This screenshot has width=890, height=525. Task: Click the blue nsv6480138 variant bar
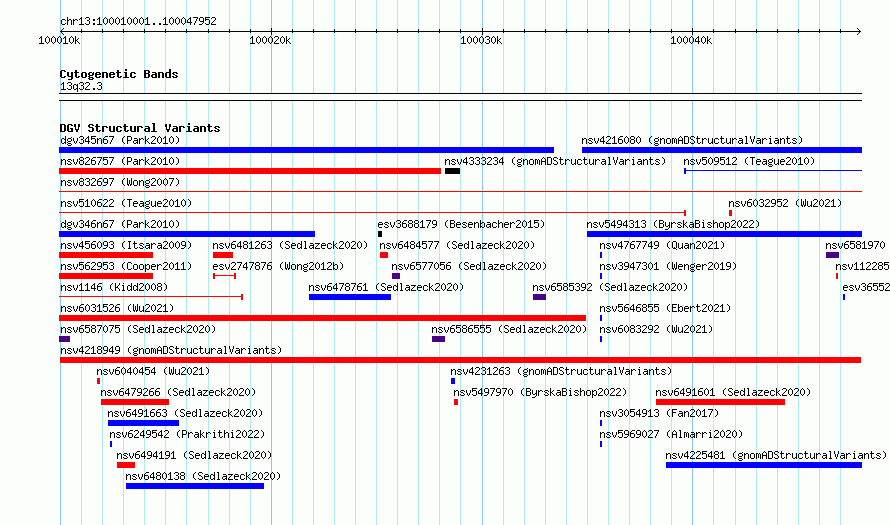[x=195, y=486]
